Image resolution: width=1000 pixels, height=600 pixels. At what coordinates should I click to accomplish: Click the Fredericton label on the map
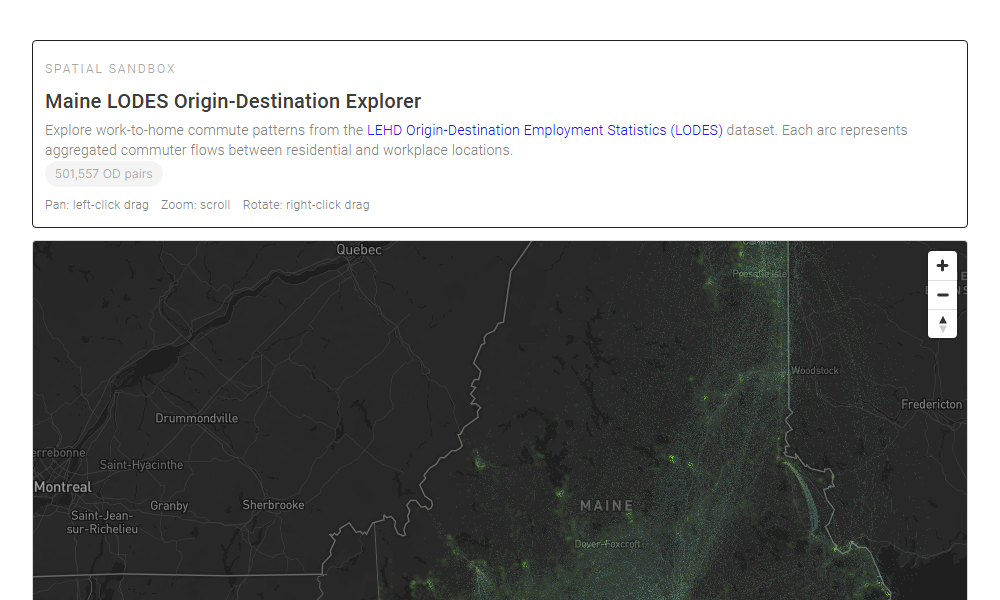tap(931, 404)
